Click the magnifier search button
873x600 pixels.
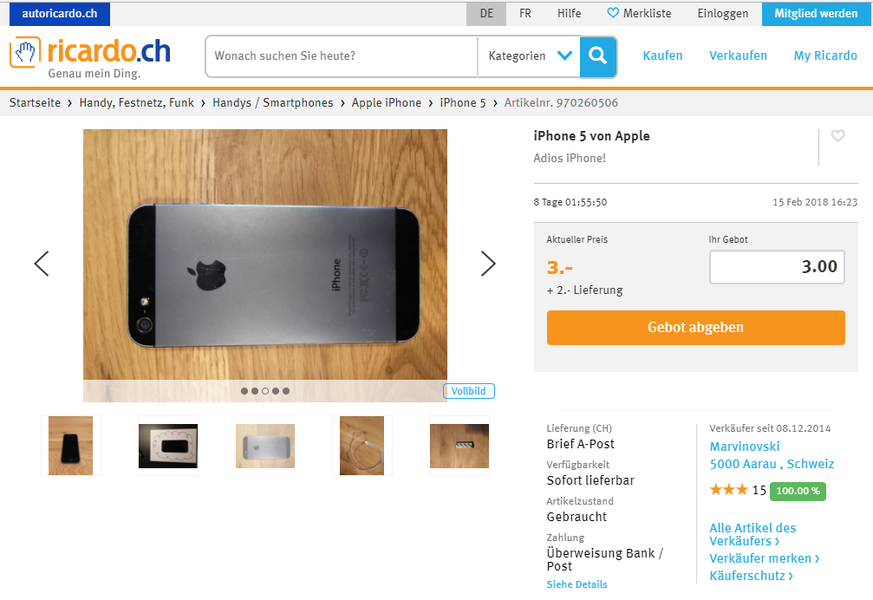coord(598,56)
